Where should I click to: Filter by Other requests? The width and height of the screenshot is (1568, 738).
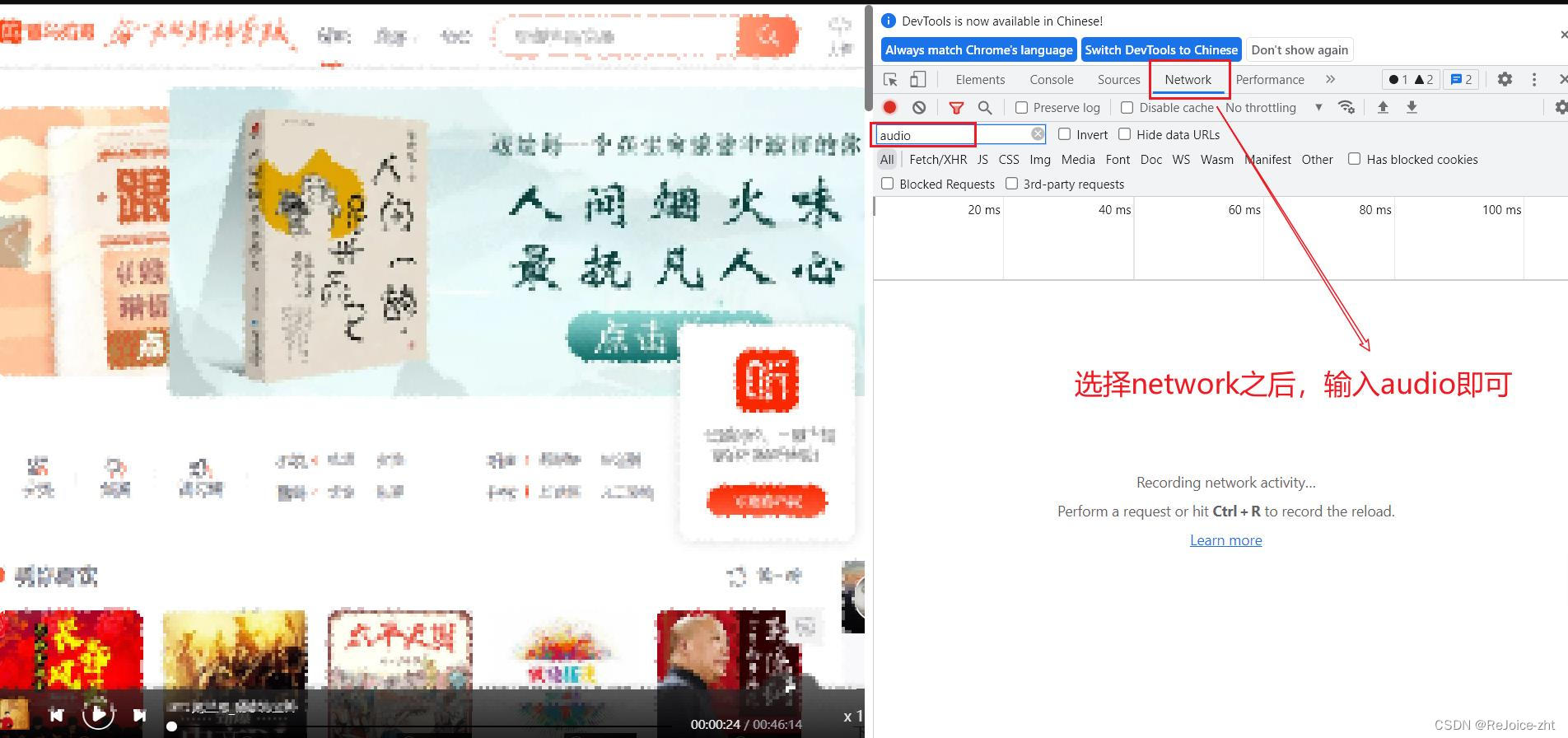click(x=1317, y=159)
